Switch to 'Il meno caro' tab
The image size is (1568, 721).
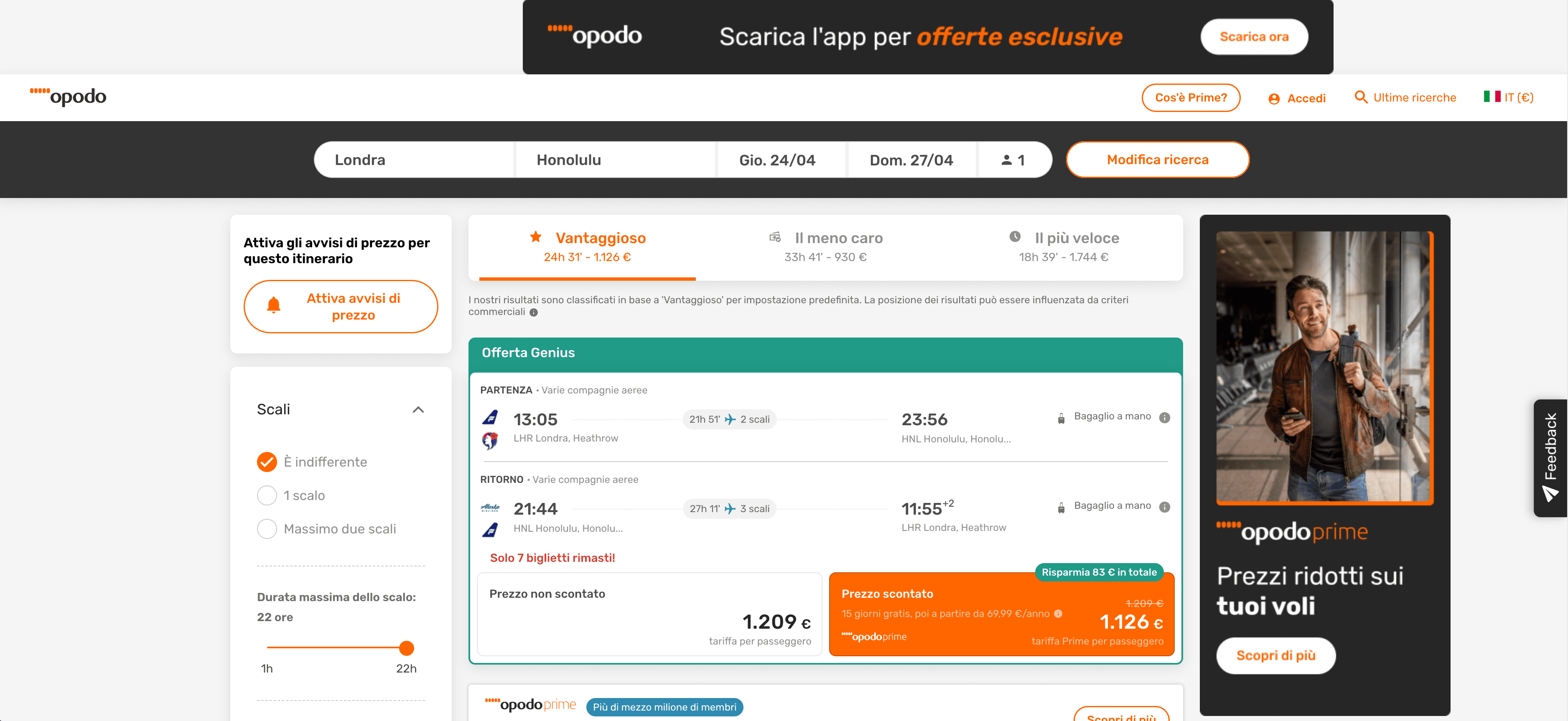coord(826,246)
